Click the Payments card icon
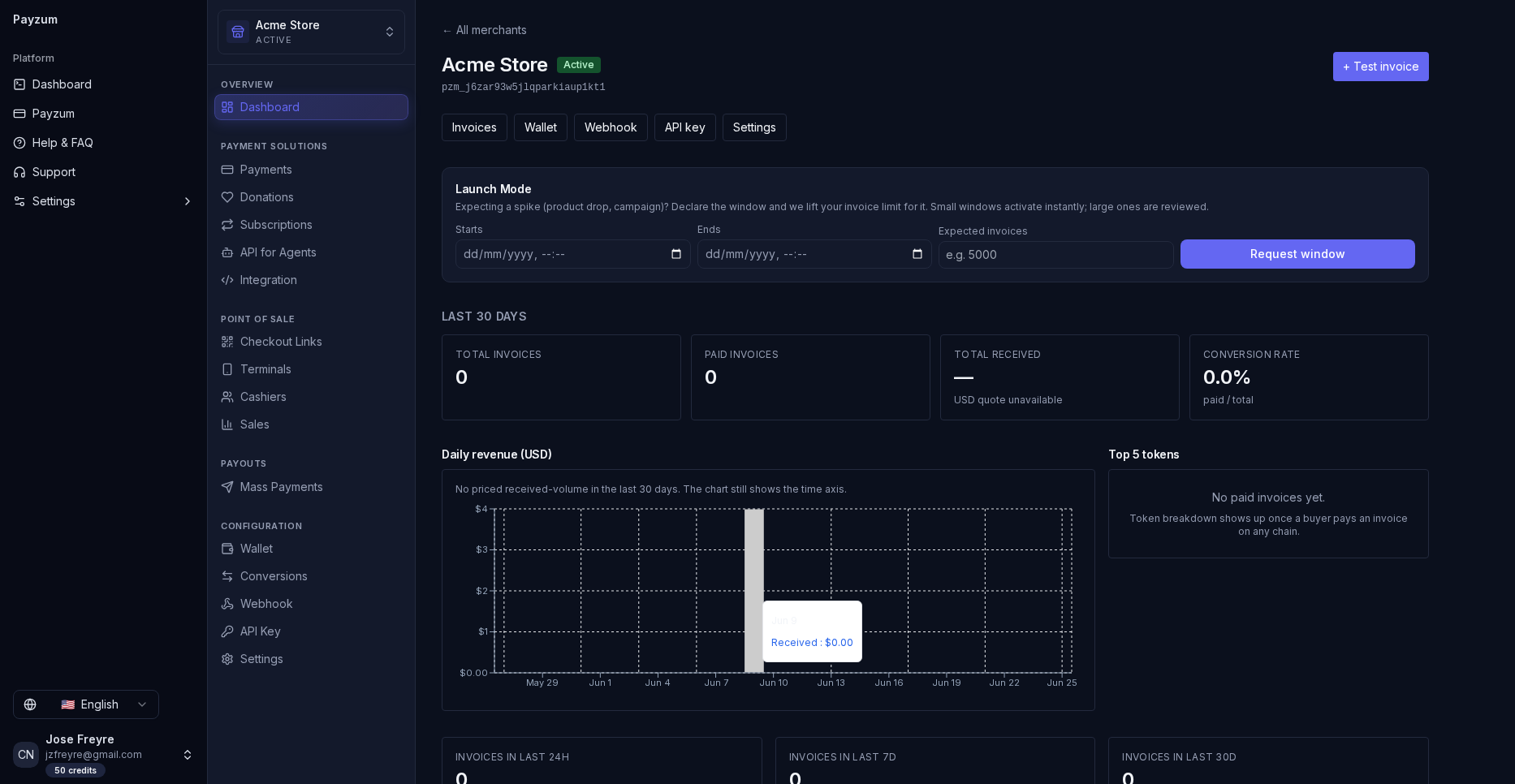1515x784 pixels. pyautogui.click(x=227, y=170)
